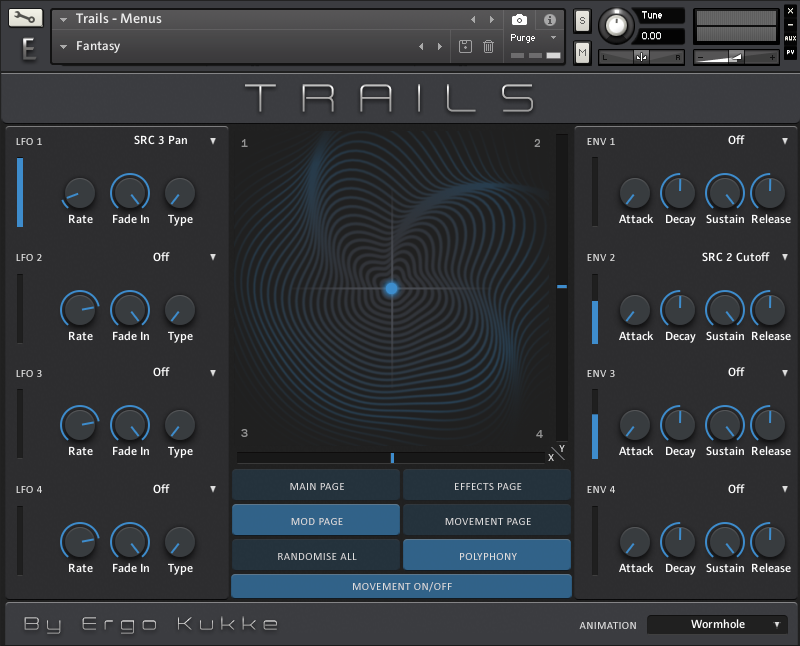Click the blue center dot on XY pad
Viewport: 800px width, 646px height.
pos(392,288)
